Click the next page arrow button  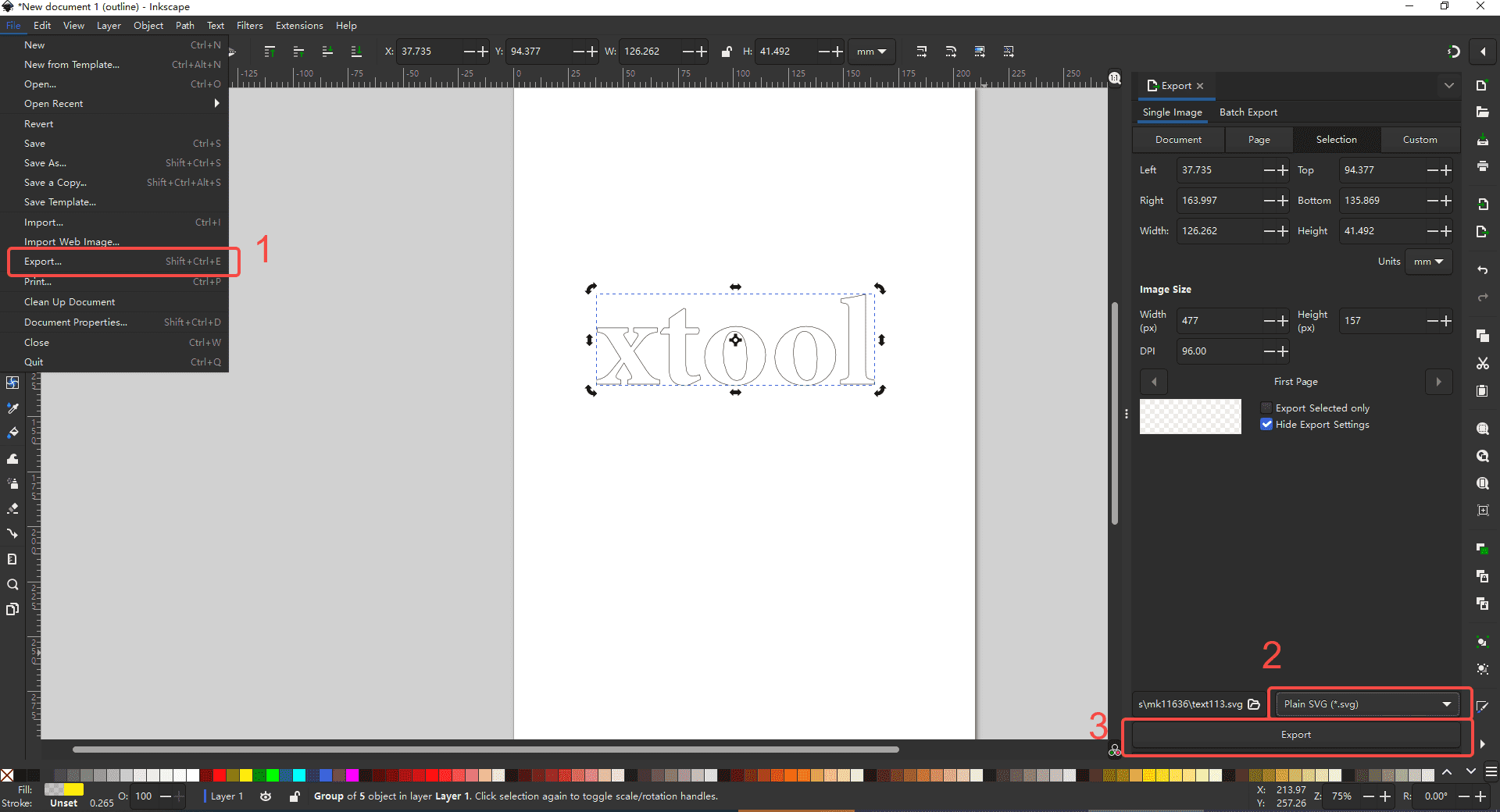pos(1438,382)
